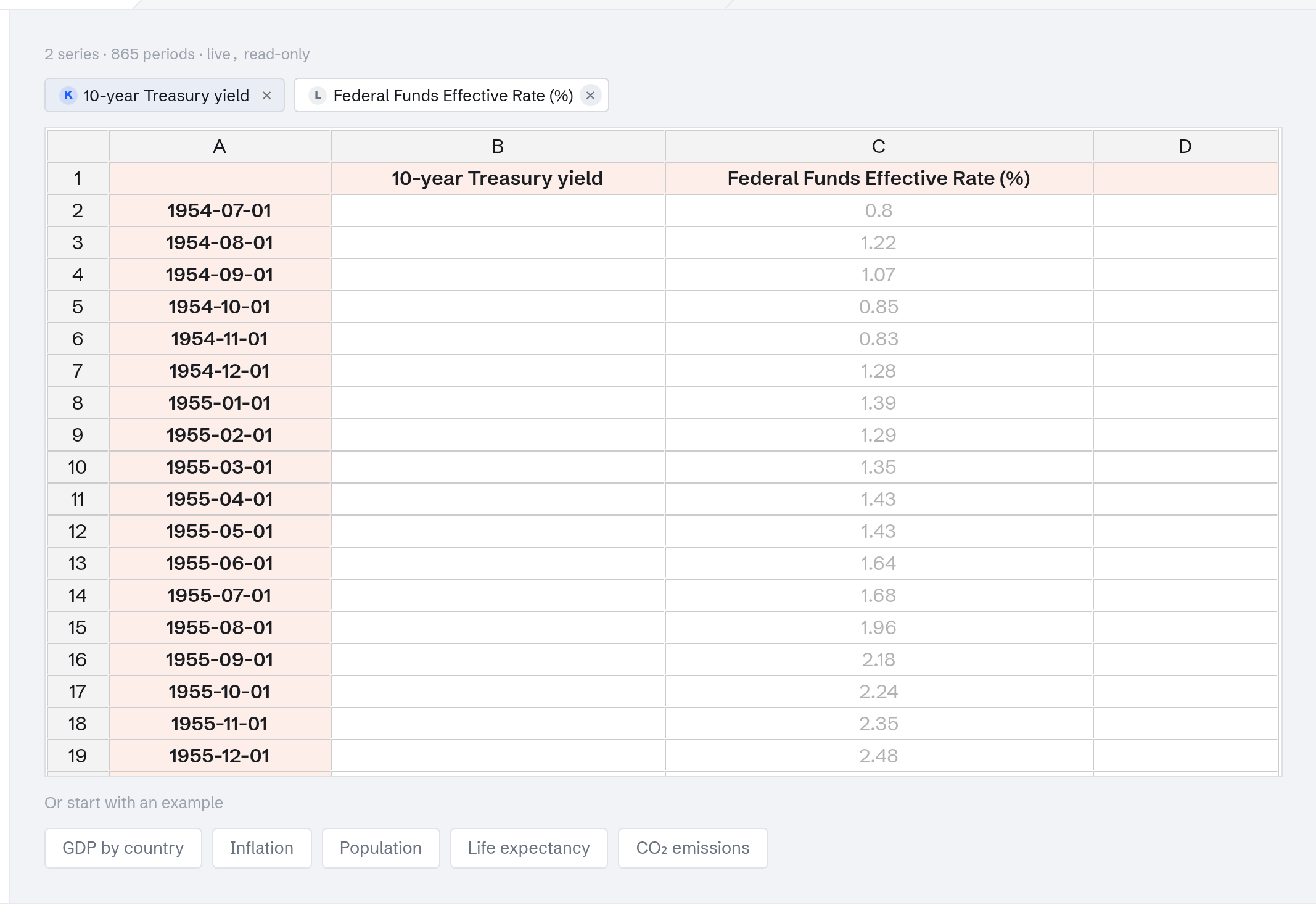Click date cell 1954-11-01
Image resolution: width=1316 pixels, height=913 pixels.
pyautogui.click(x=220, y=339)
